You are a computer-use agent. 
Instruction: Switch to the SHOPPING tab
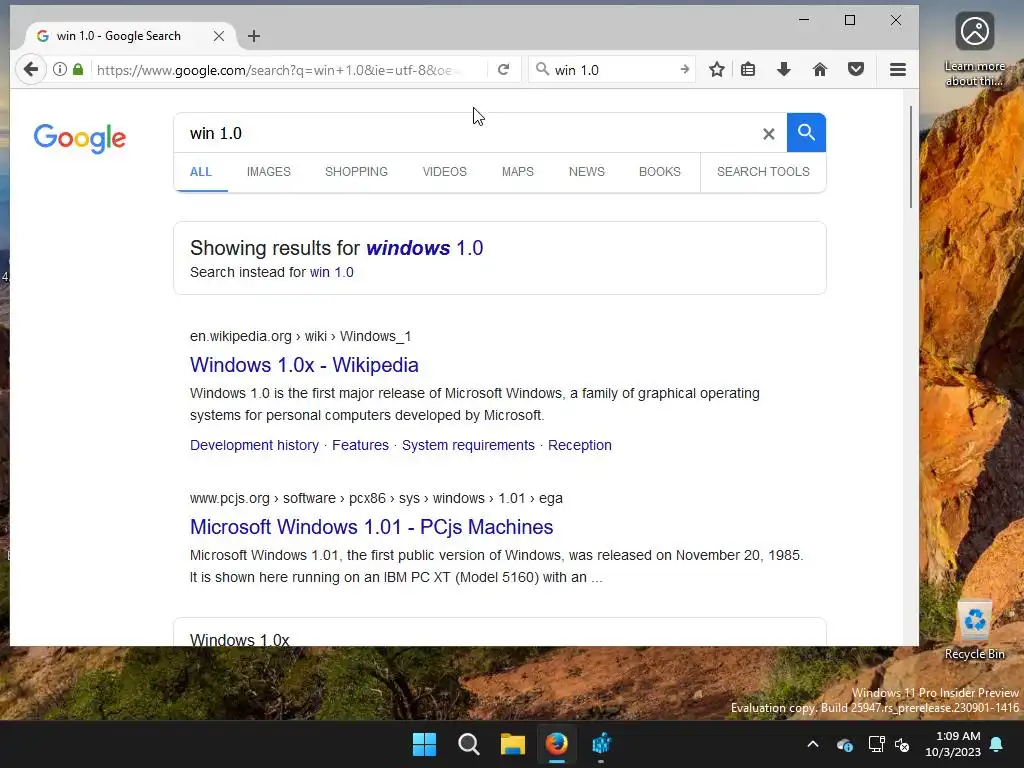pyautogui.click(x=356, y=172)
